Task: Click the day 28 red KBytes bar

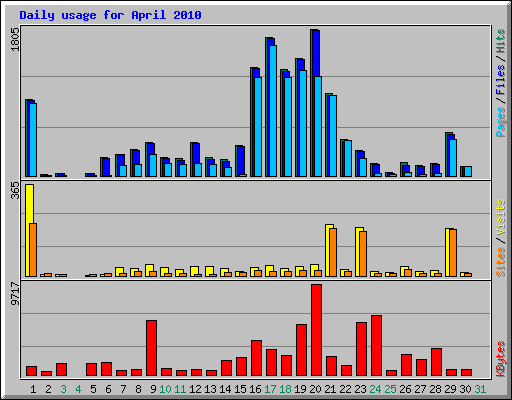Action: tap(436, 362)
